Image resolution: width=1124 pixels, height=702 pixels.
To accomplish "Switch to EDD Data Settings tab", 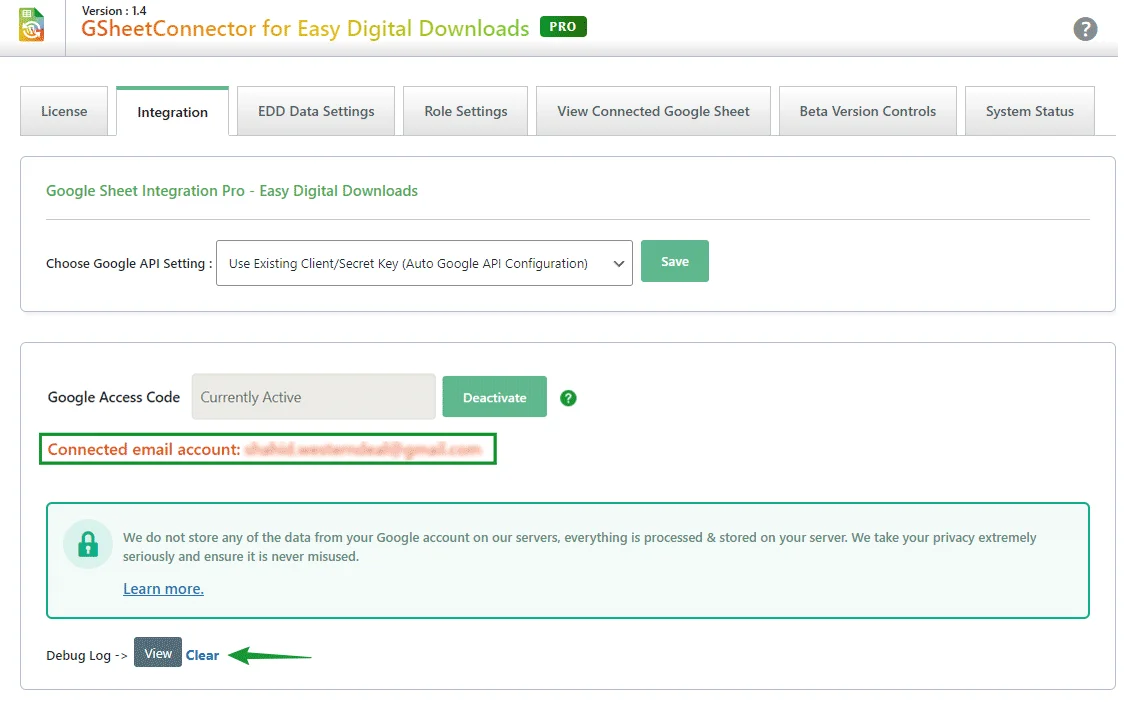I will tap(316, 111).
